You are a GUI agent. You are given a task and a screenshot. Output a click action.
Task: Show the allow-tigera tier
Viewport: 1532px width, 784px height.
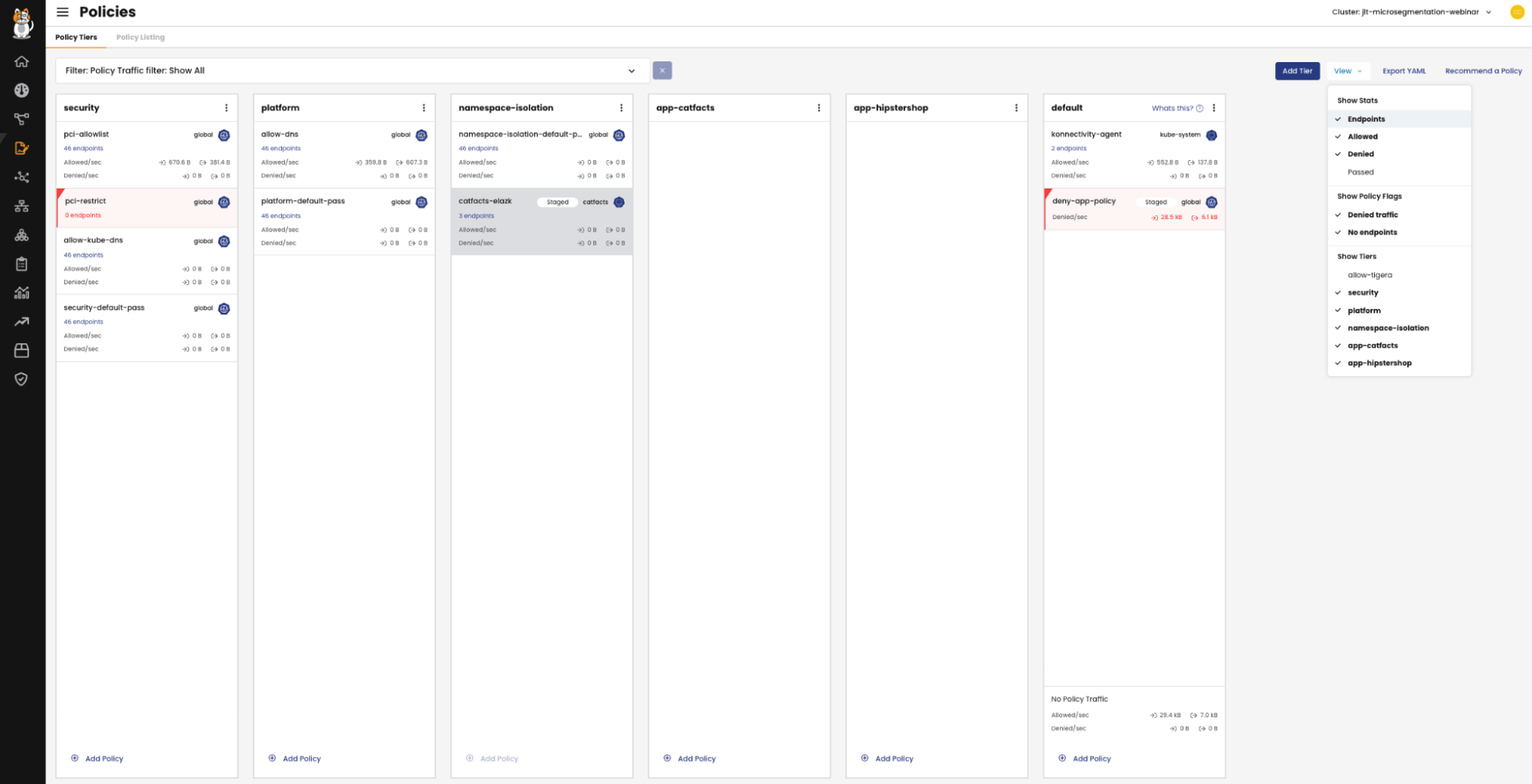[x=1399, y=275]
